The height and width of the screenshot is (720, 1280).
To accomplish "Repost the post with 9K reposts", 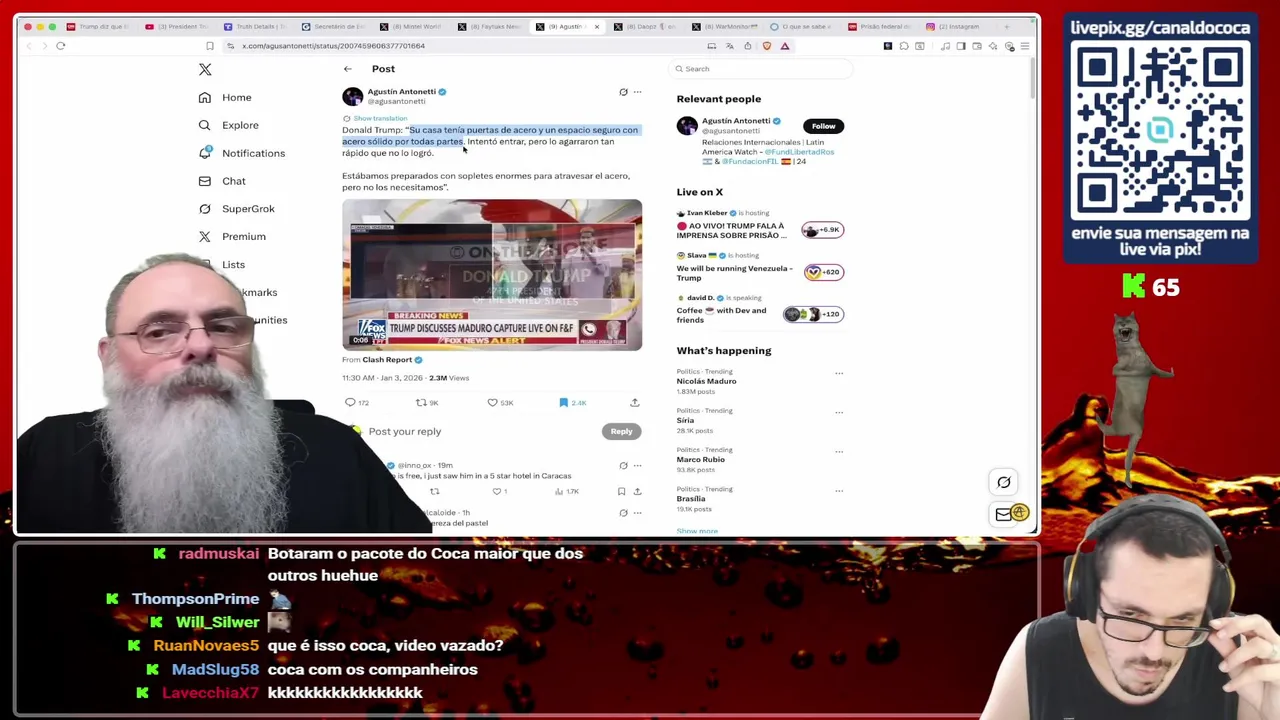I will pyautogui.click(x=427, y=403).
